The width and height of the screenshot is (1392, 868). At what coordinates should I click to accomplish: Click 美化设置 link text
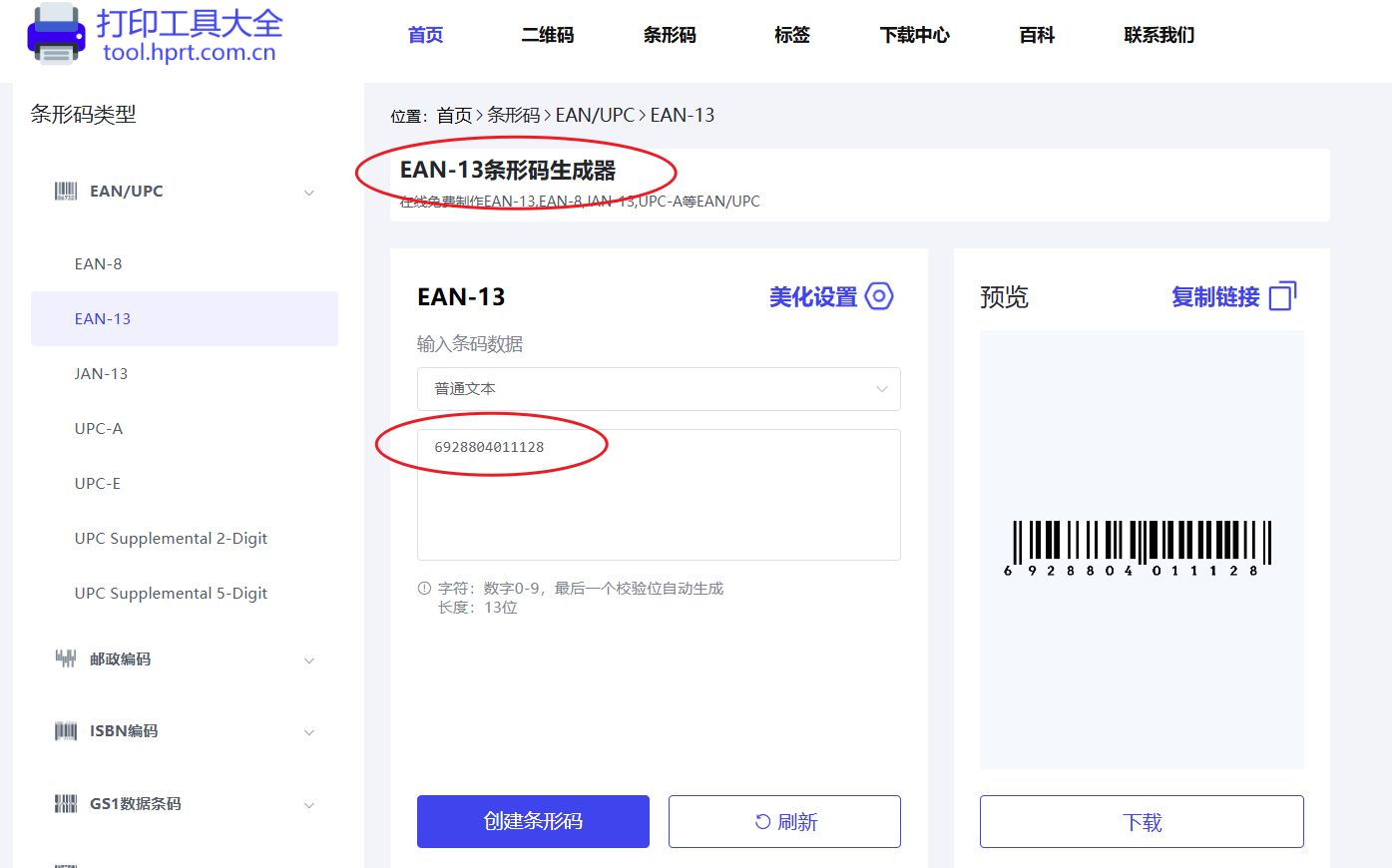(813, 296)
